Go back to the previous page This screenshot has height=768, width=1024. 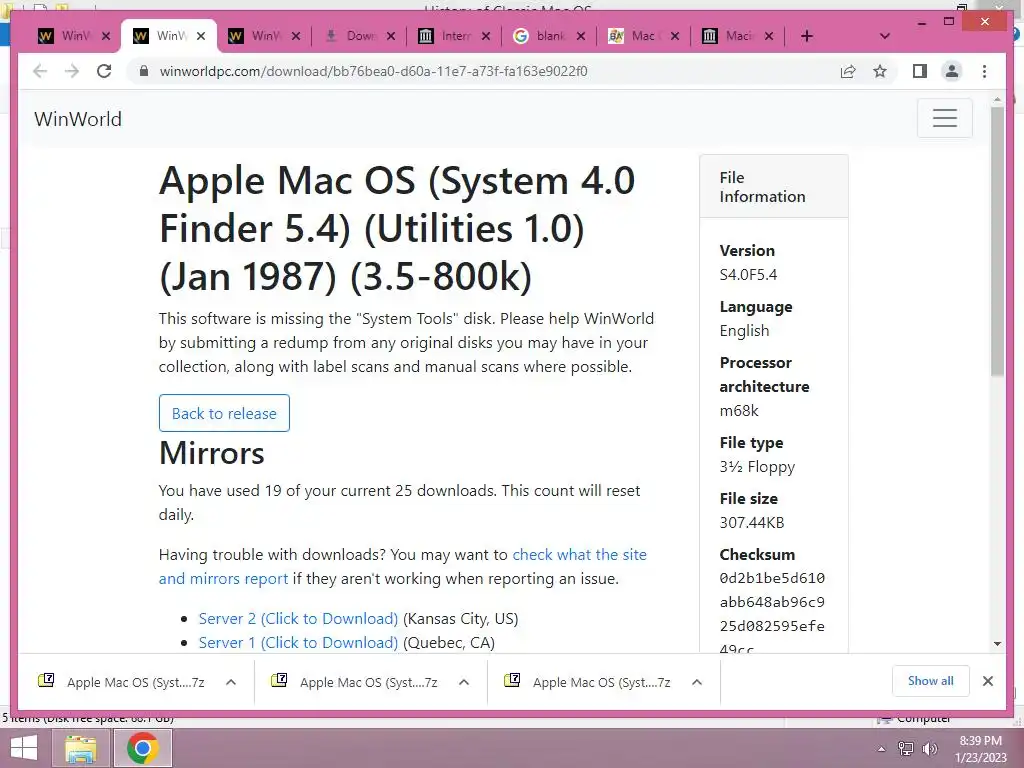point(40,71)
